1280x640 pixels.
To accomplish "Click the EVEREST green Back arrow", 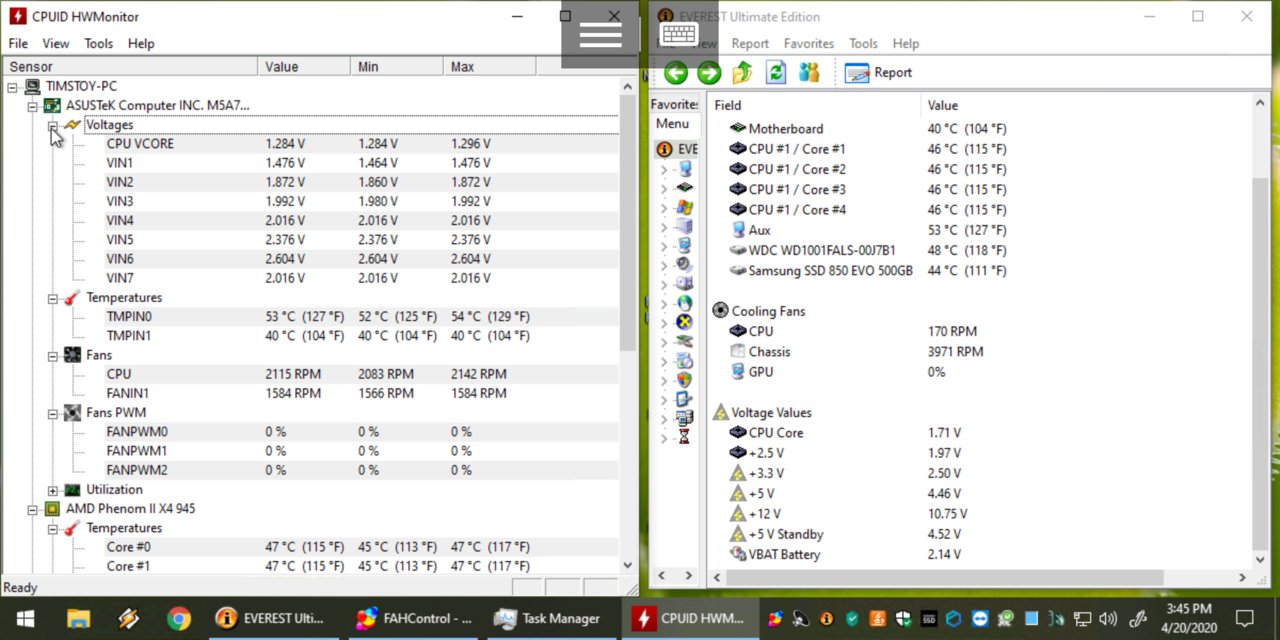I will [675, 72].
